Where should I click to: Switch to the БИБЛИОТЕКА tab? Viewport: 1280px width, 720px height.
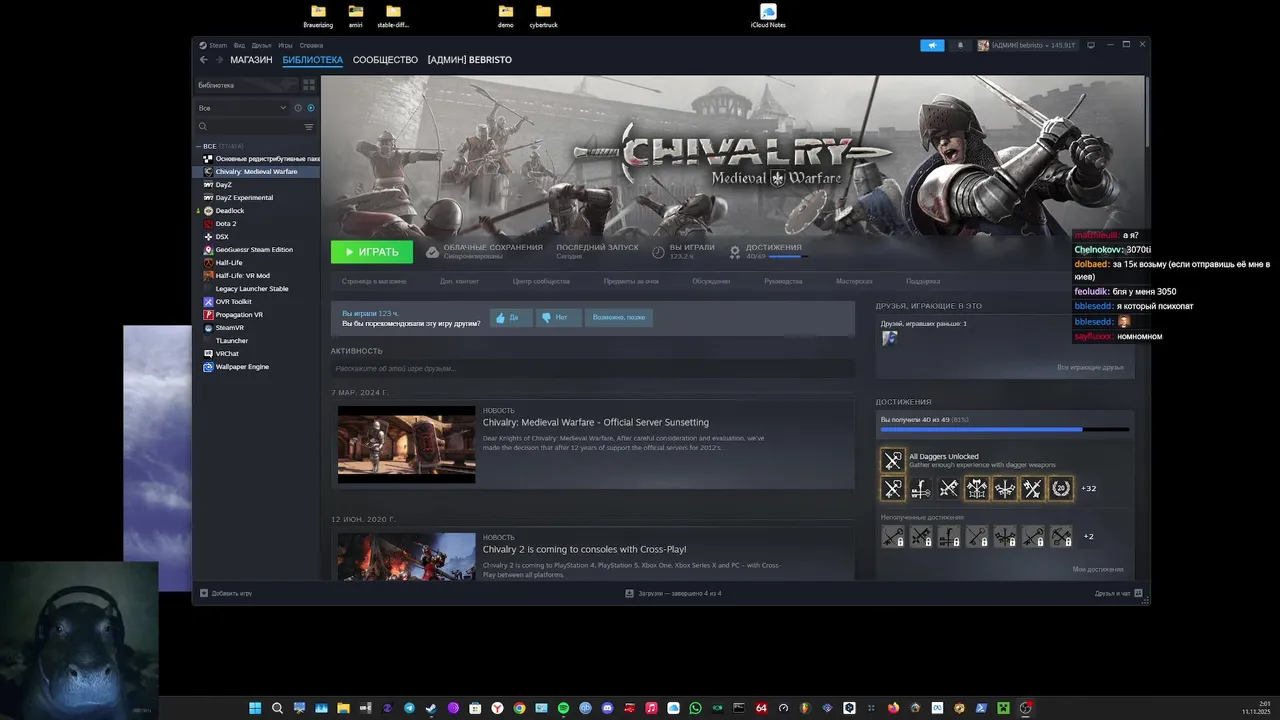312,60
